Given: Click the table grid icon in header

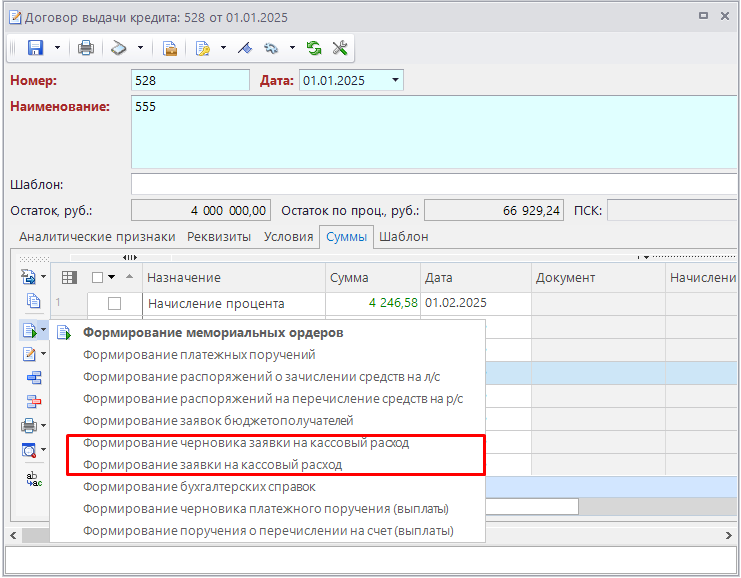Looking at the screenshot, I should click(x=69, y=277).
